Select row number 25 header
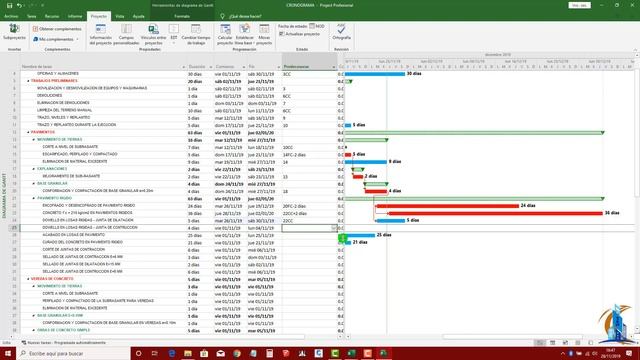Viewport: 640px width, 360px height. coord(14,228)
